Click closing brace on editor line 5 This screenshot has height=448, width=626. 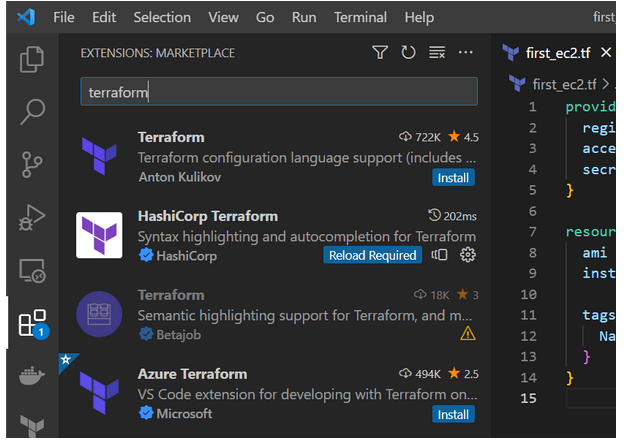coord(570,190)
